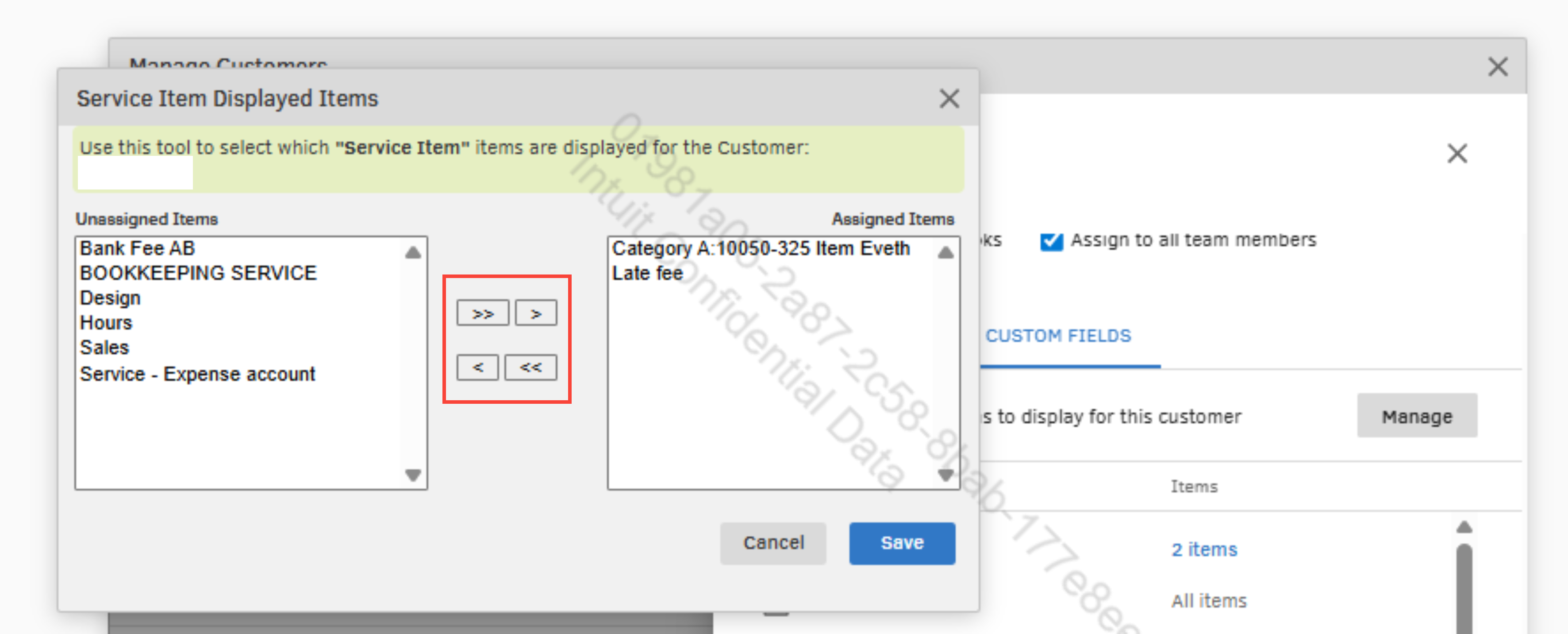The width and height of the screenshot is (1568, 634).
Task: Select BOOKKEEPING SERVICE list item
Action: 198,273
